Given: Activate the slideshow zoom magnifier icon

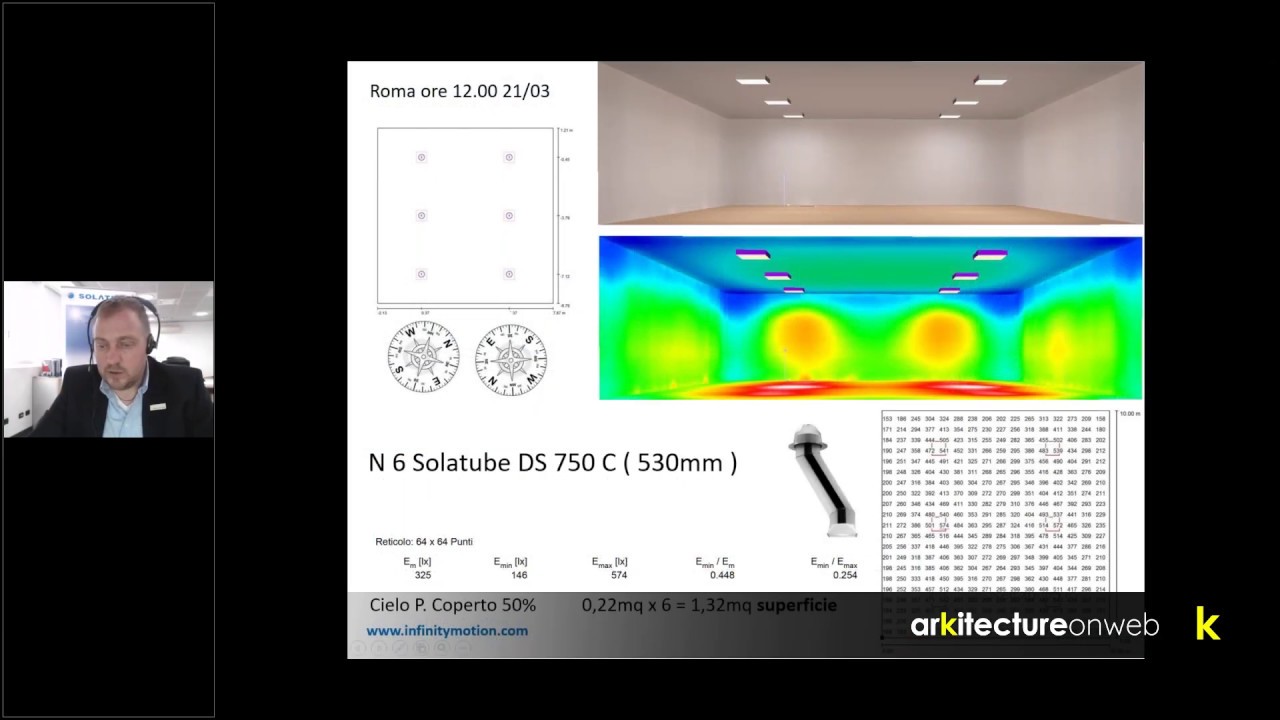Looking at the screenshot, I should (x=441, y=648).
